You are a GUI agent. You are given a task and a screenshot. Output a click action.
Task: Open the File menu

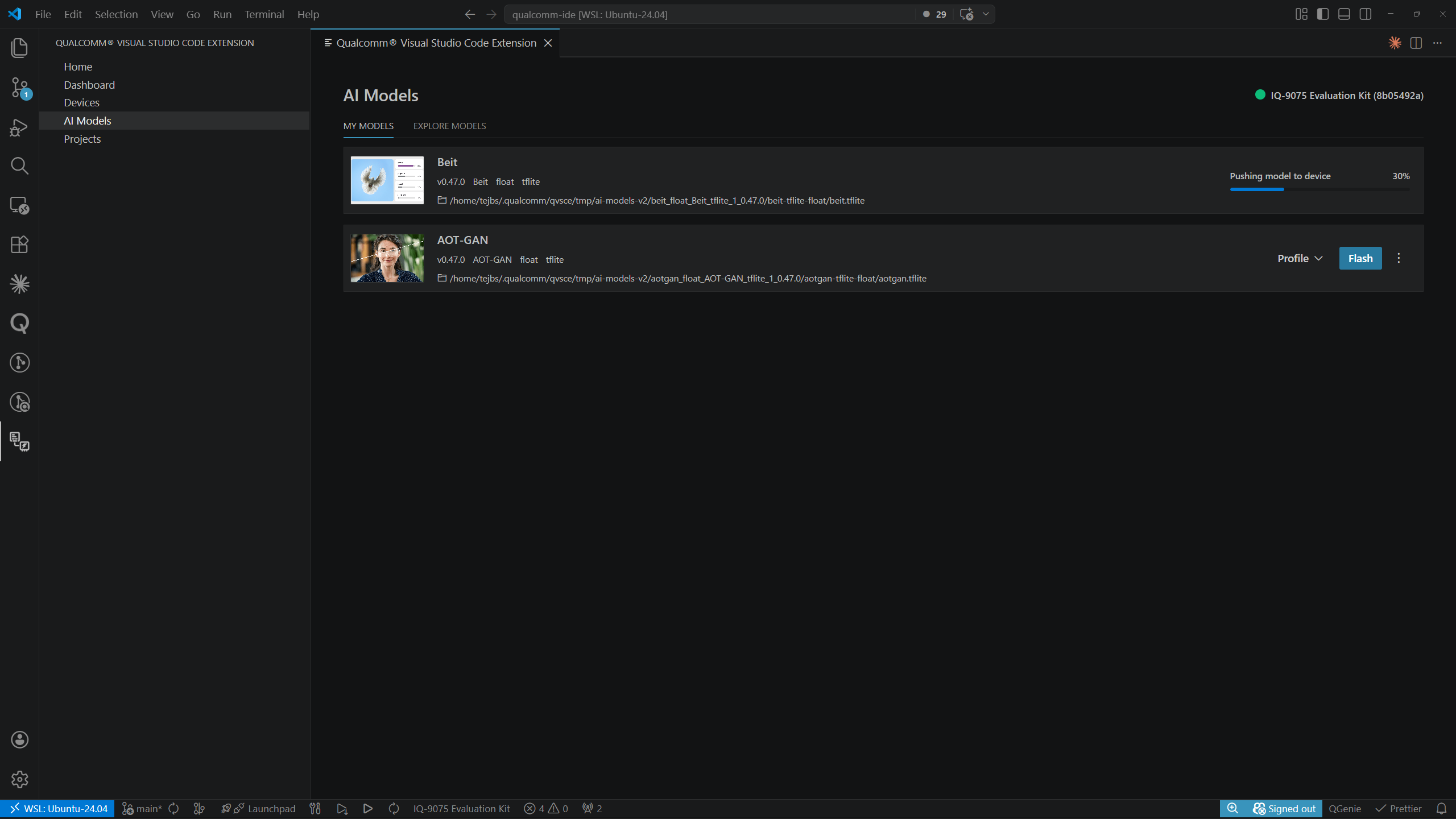coord(43,14)
